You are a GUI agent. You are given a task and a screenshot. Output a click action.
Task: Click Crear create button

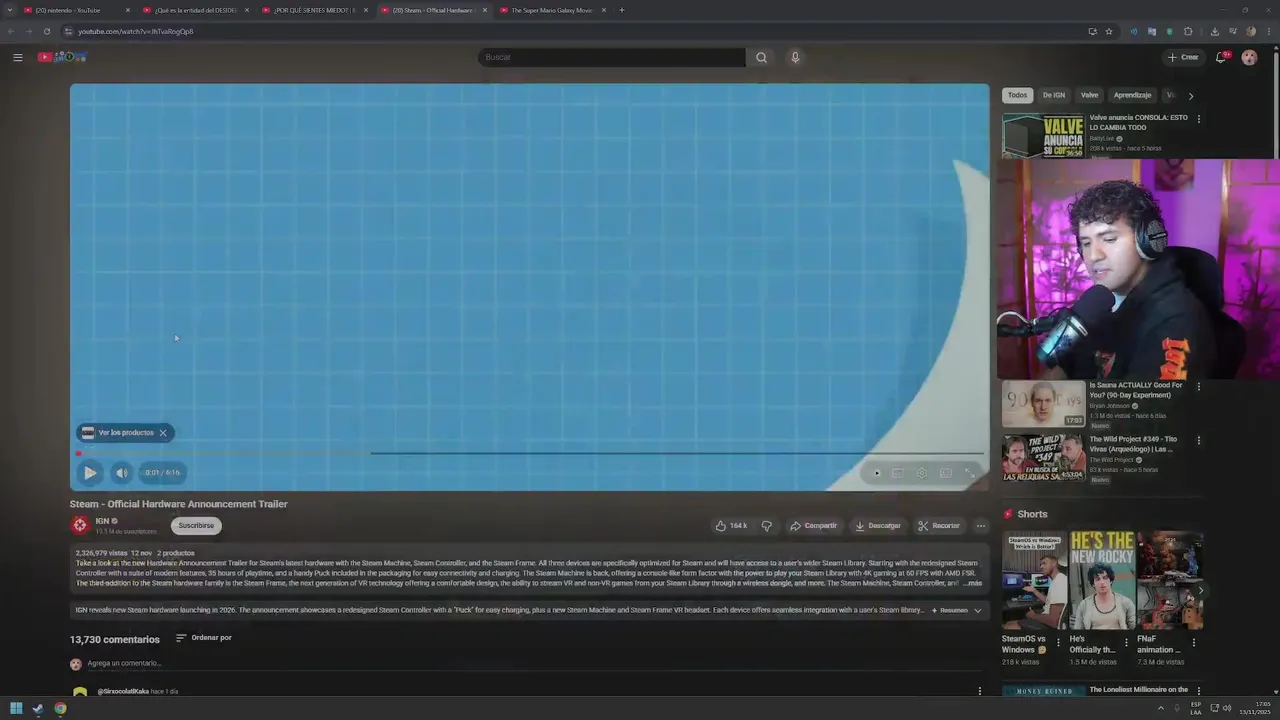tap(1183, 57)
